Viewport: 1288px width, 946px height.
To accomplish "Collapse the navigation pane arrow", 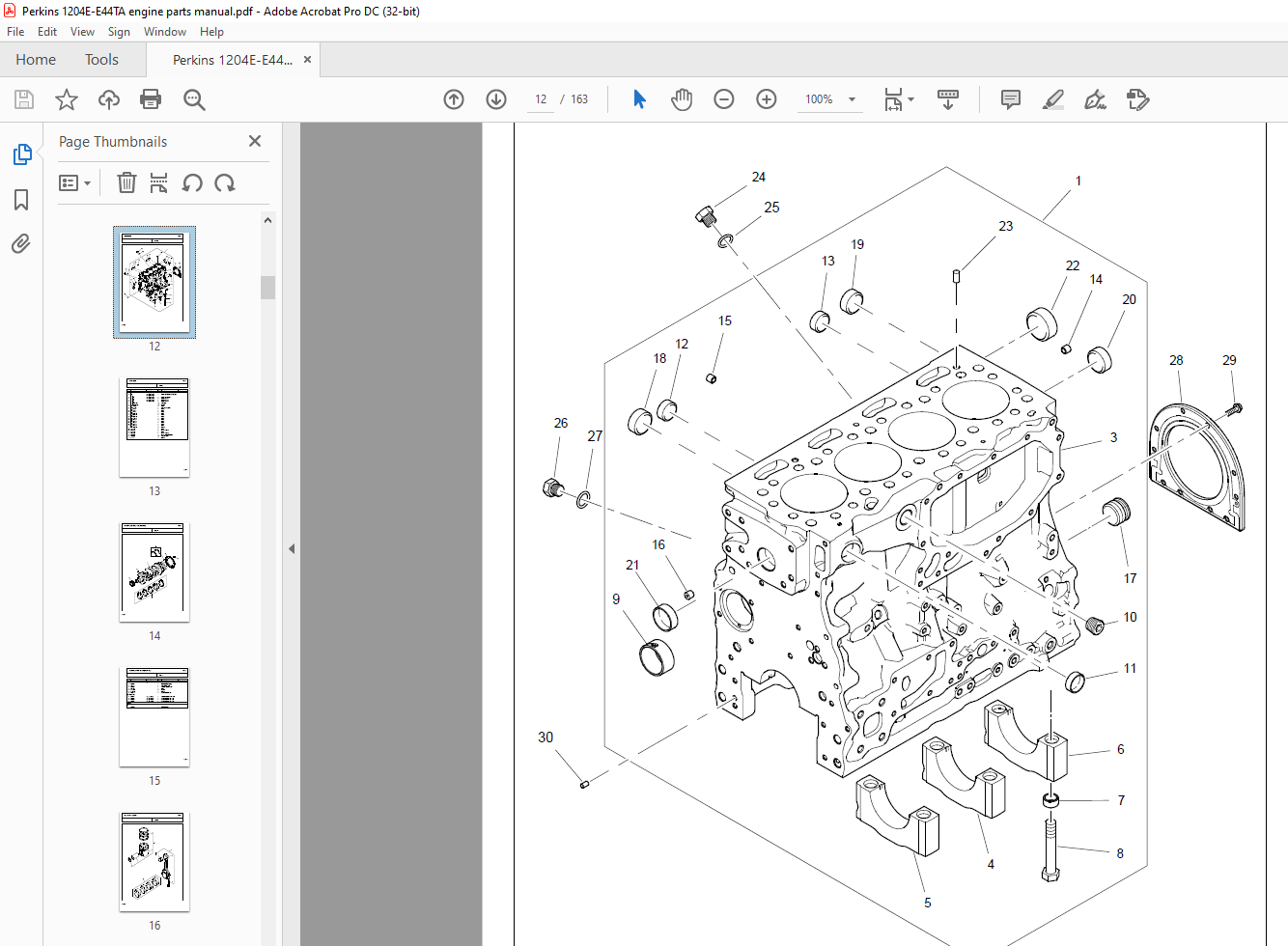I will tap(292, 548).
